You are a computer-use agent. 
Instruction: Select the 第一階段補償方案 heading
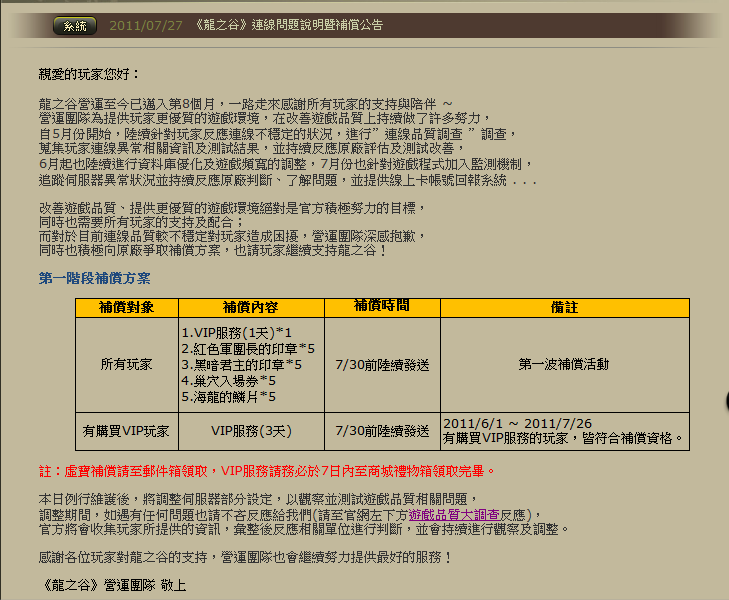pyautogui.click(x=95, y=278)
